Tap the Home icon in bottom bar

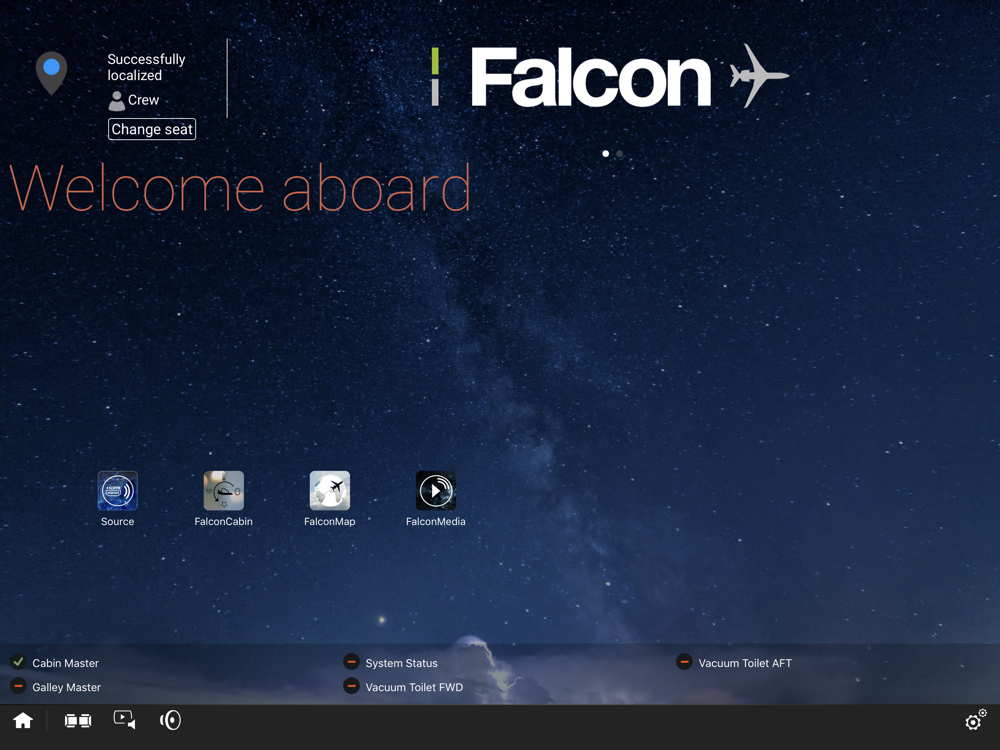23,721
